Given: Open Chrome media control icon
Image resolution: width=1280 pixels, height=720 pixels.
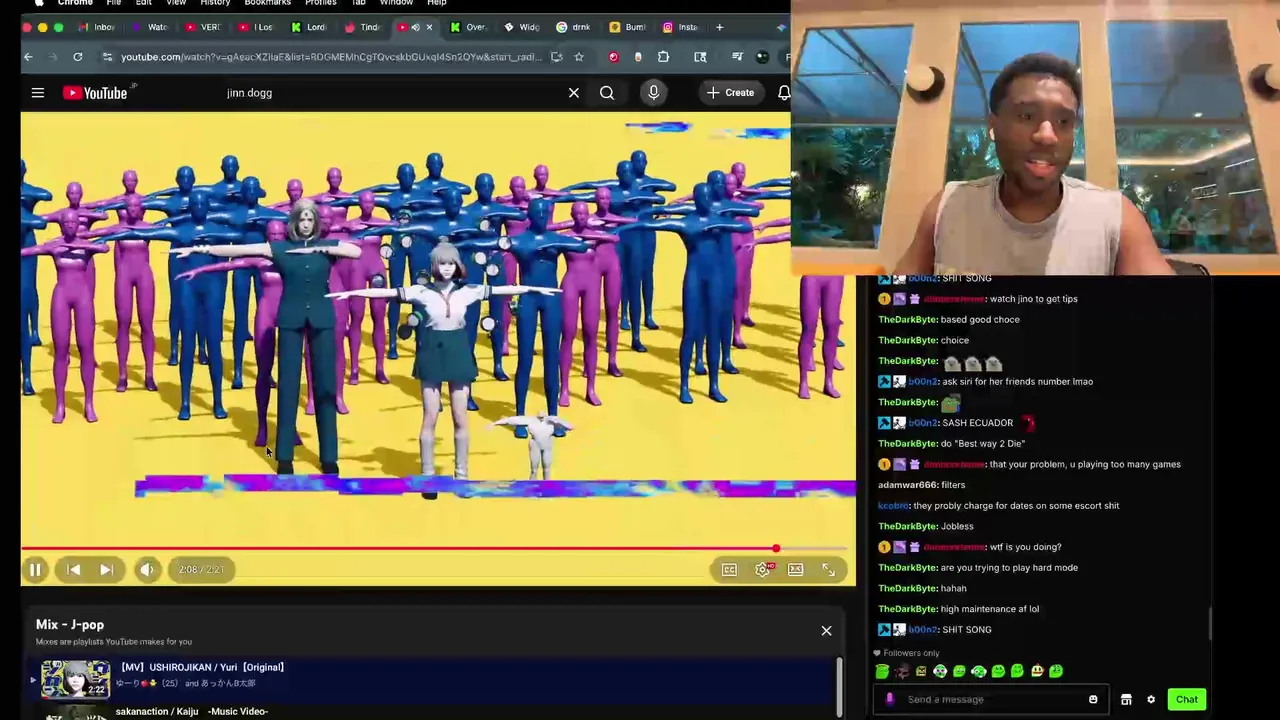Looking at the screenshot, I should [x=737, y=57].
